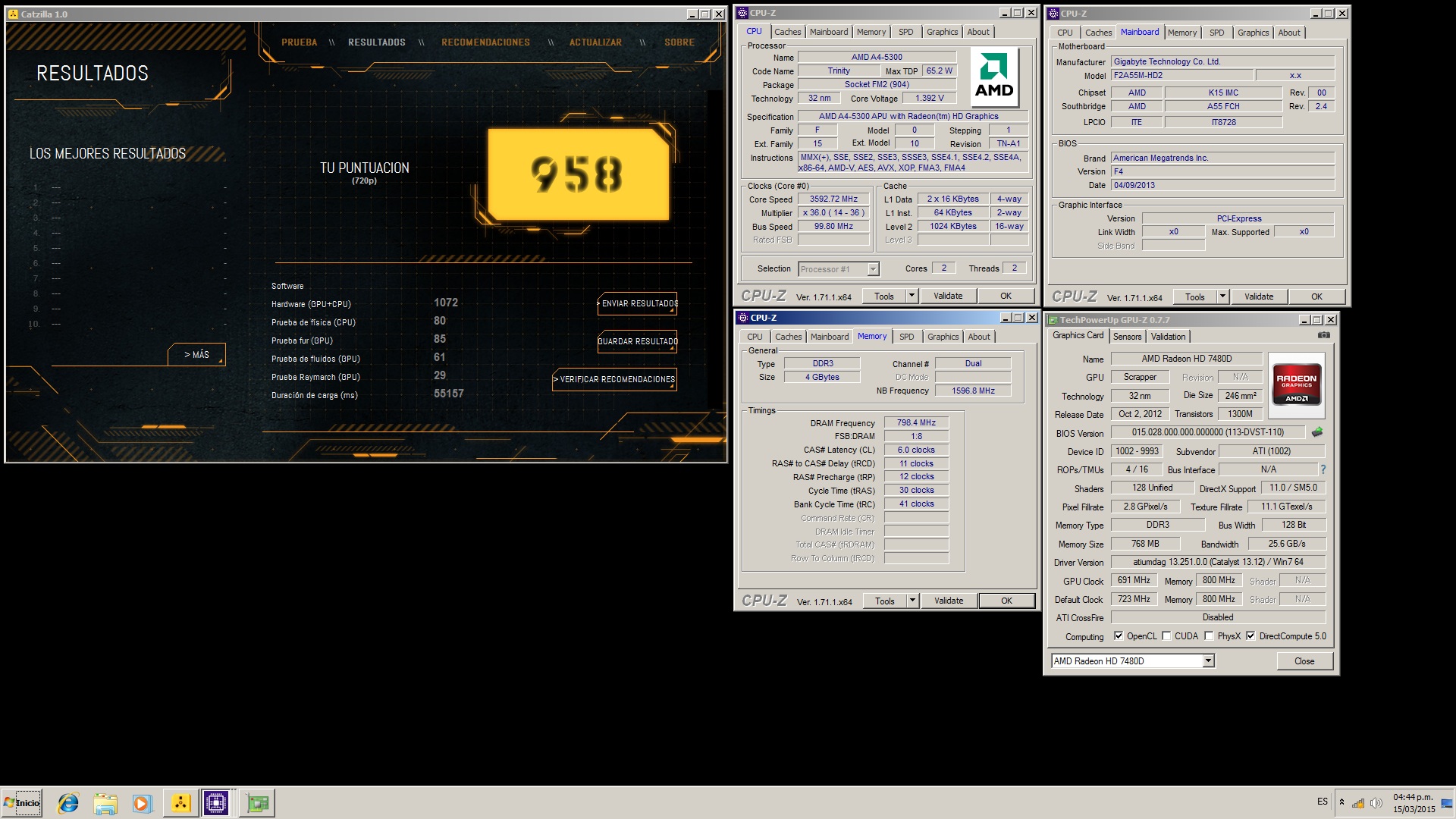Click the > MÁS button in Catzilla
The height and width of the screenshot is (819, 1456).
coord(196,354)
